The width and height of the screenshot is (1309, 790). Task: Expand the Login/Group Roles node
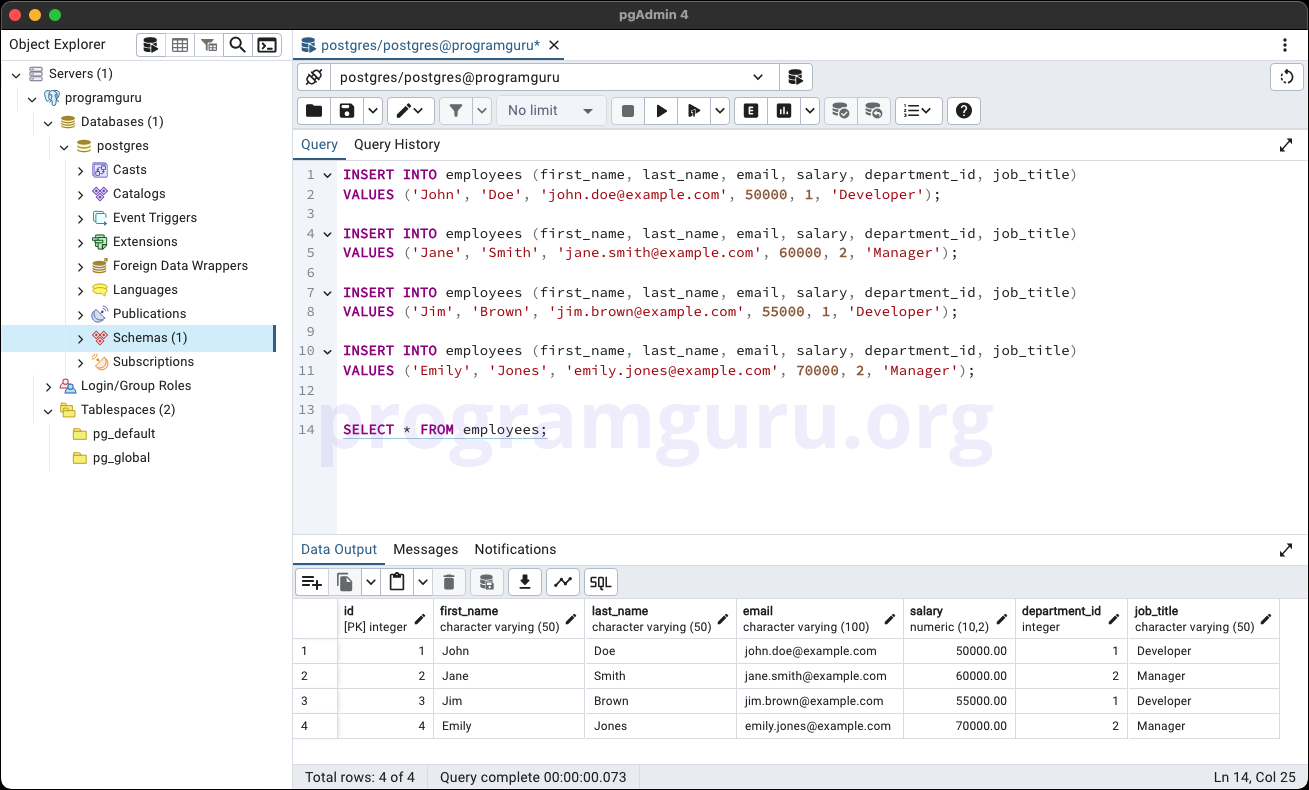(48, 386)
